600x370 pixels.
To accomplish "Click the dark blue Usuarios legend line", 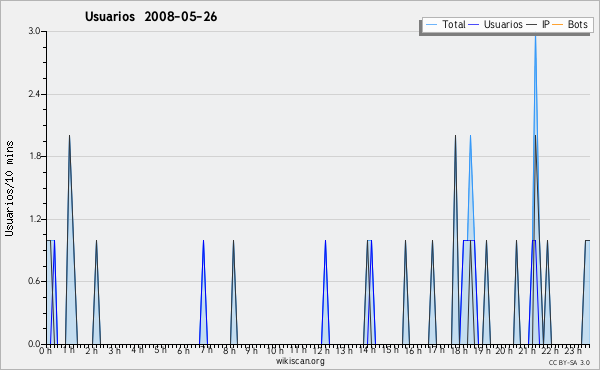I will coord(474,25).
